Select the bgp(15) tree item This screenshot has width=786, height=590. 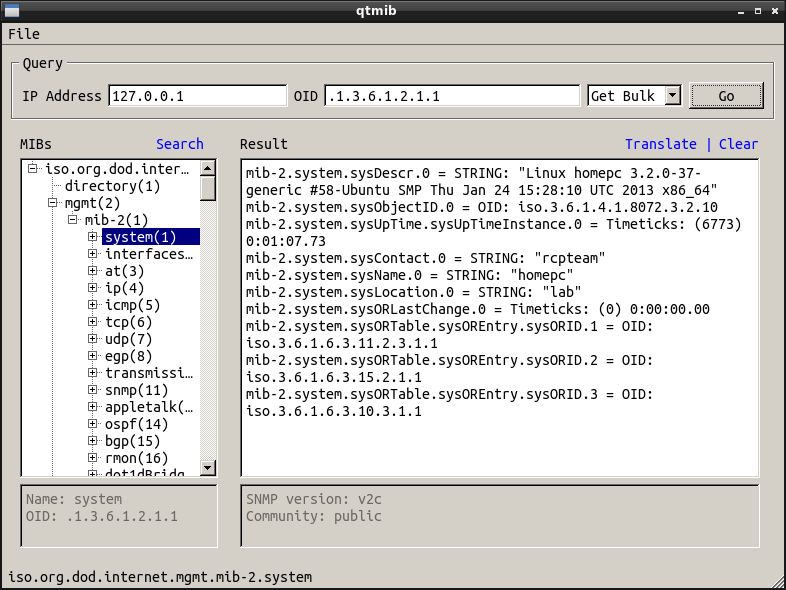click(x=132, y=441)
